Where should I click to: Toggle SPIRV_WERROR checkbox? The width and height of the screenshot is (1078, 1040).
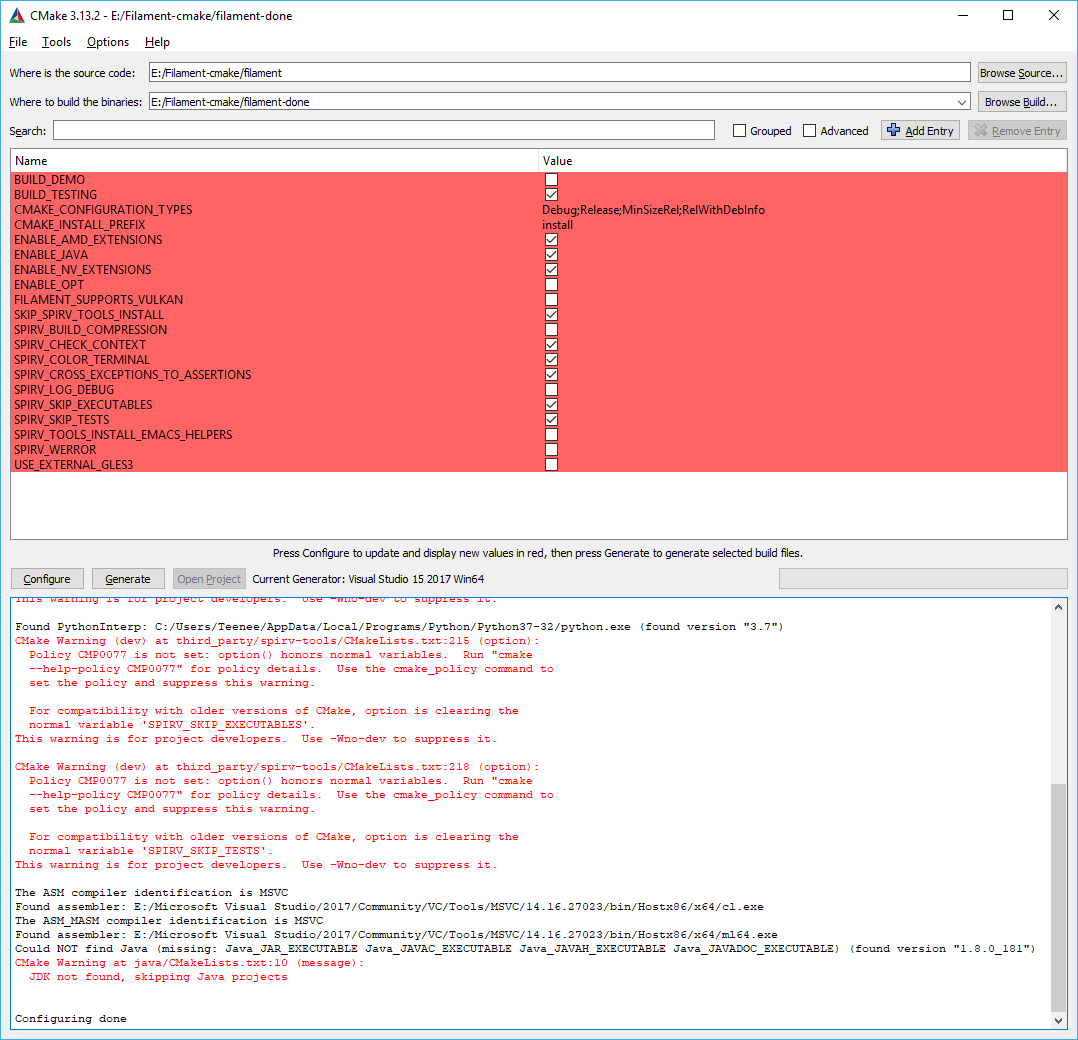click(551, 450)
